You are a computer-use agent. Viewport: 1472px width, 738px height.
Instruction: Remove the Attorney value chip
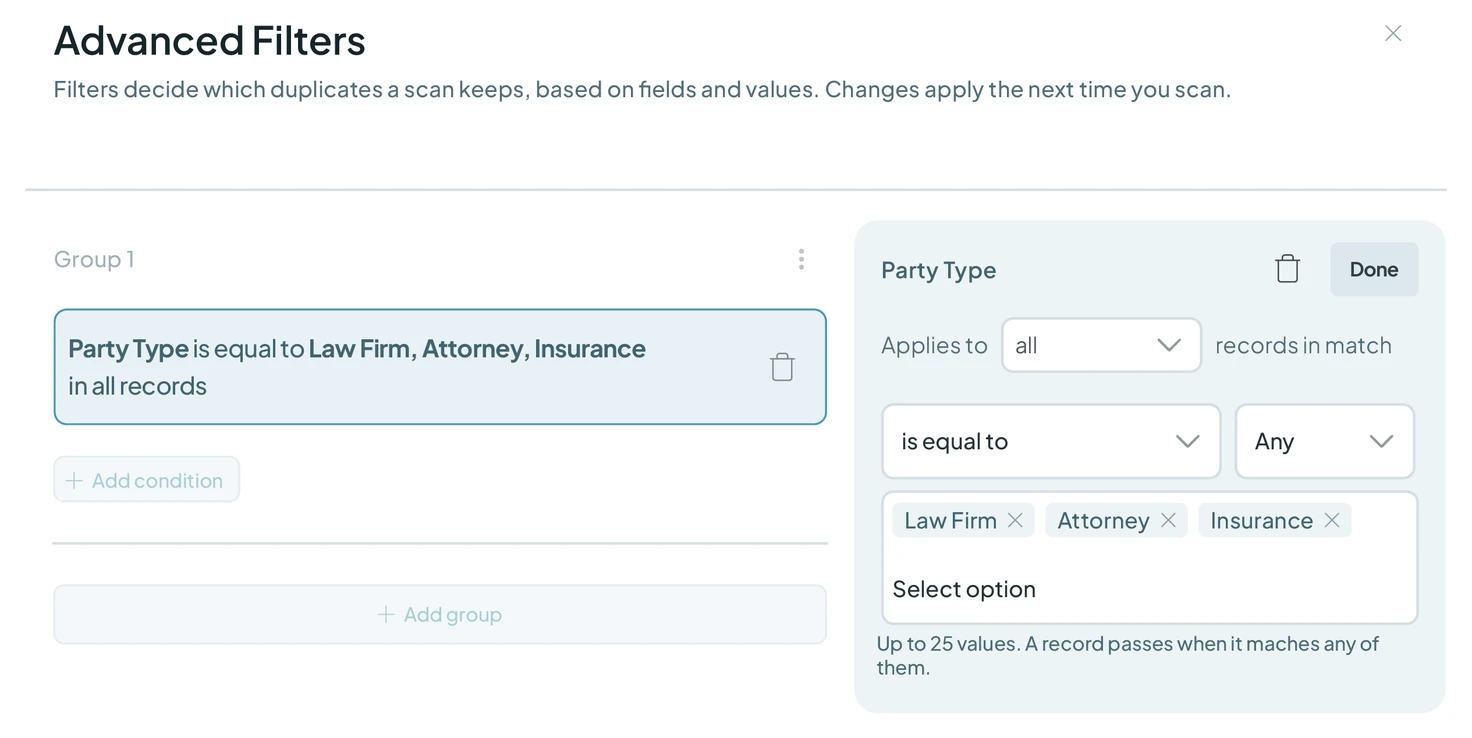point(1168,520)
